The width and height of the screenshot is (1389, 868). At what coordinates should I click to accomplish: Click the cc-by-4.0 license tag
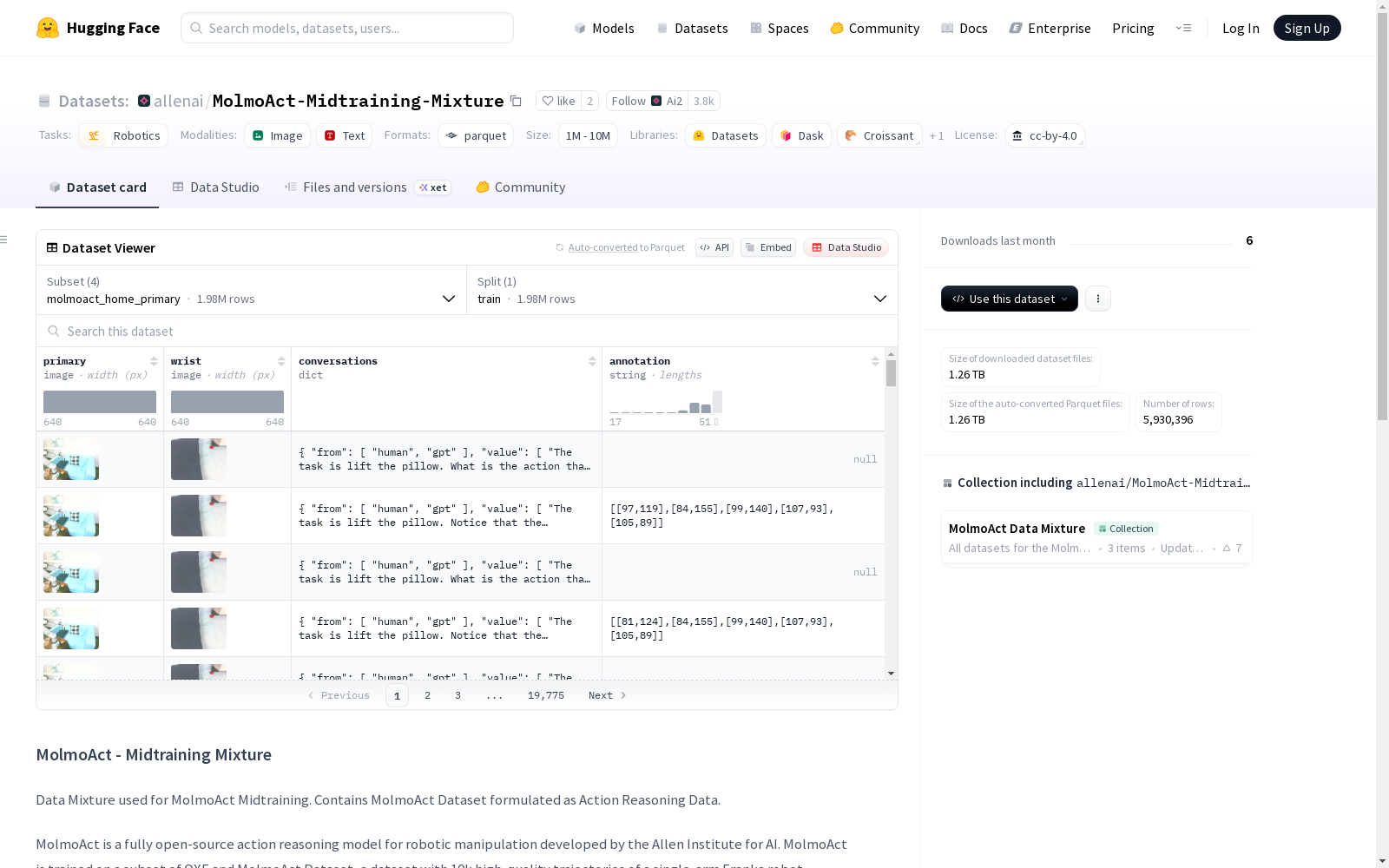click(x=1044, y=135)
